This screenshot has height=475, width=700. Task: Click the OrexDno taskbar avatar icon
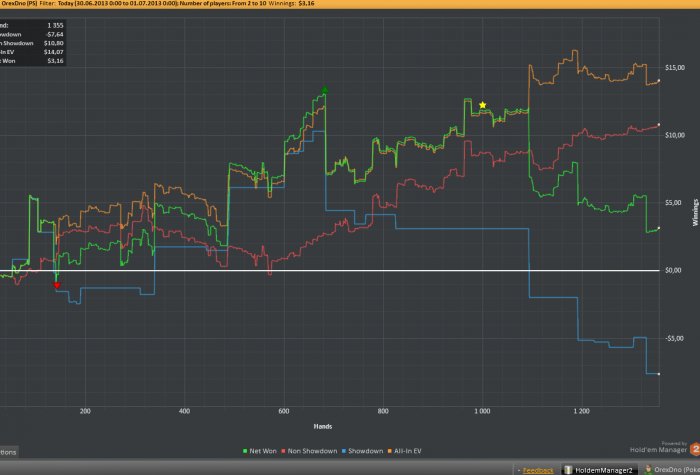pos(649,470)
